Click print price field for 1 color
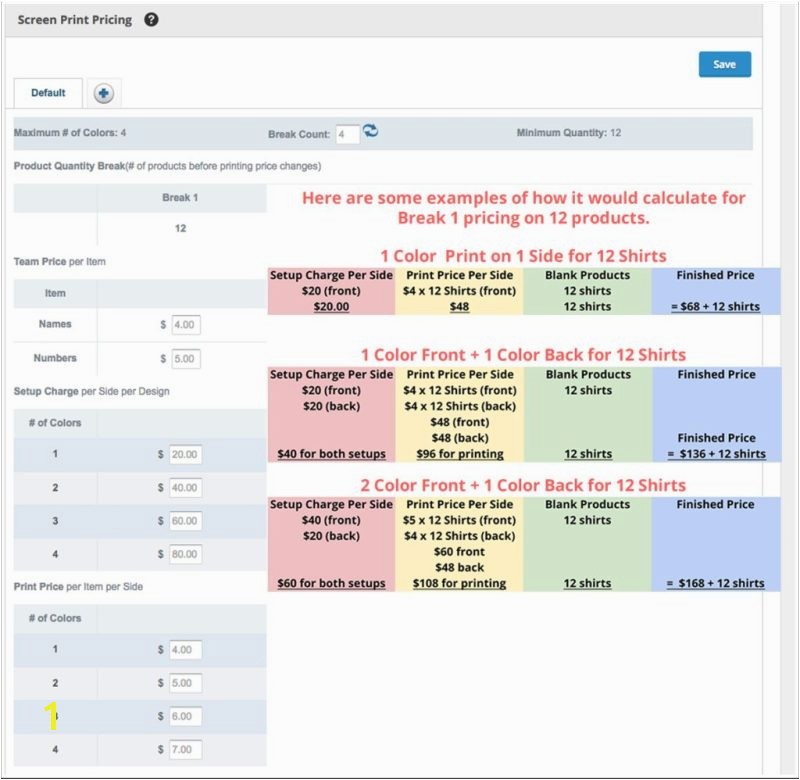 pyautogui.click(x=185, y=649)
